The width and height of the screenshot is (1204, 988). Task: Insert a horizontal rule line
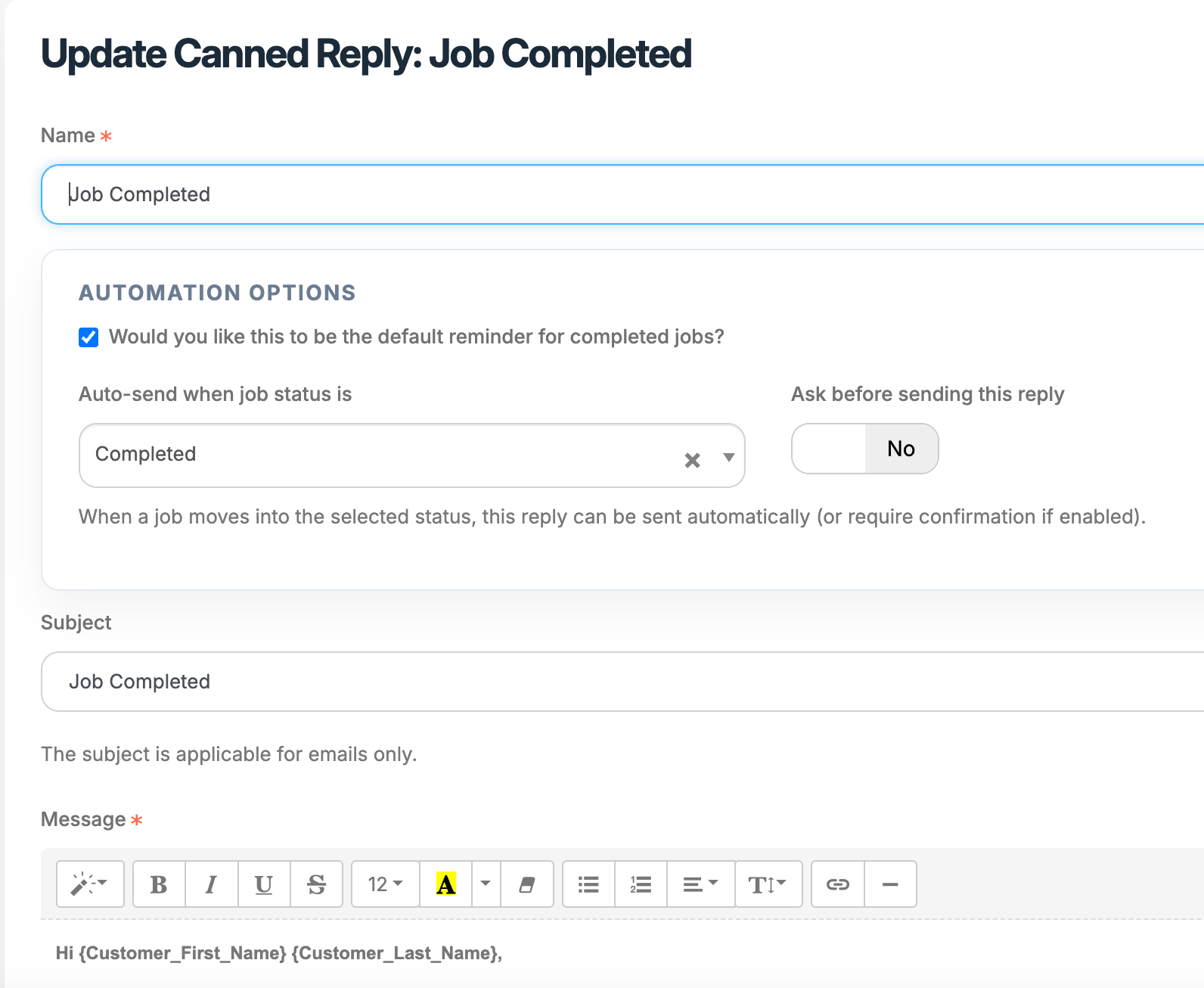890,884
